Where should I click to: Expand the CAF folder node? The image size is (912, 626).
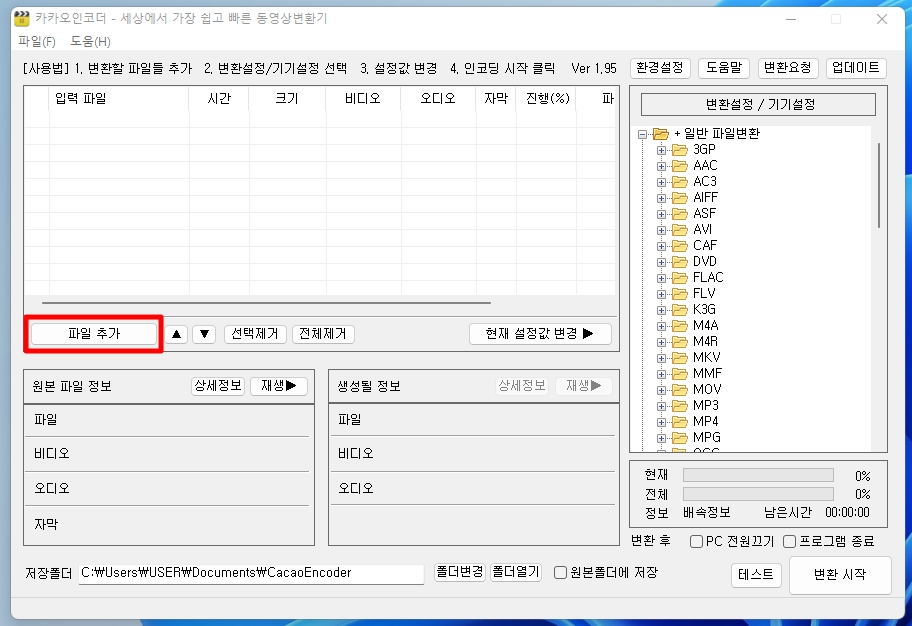(x=661, y=246)
